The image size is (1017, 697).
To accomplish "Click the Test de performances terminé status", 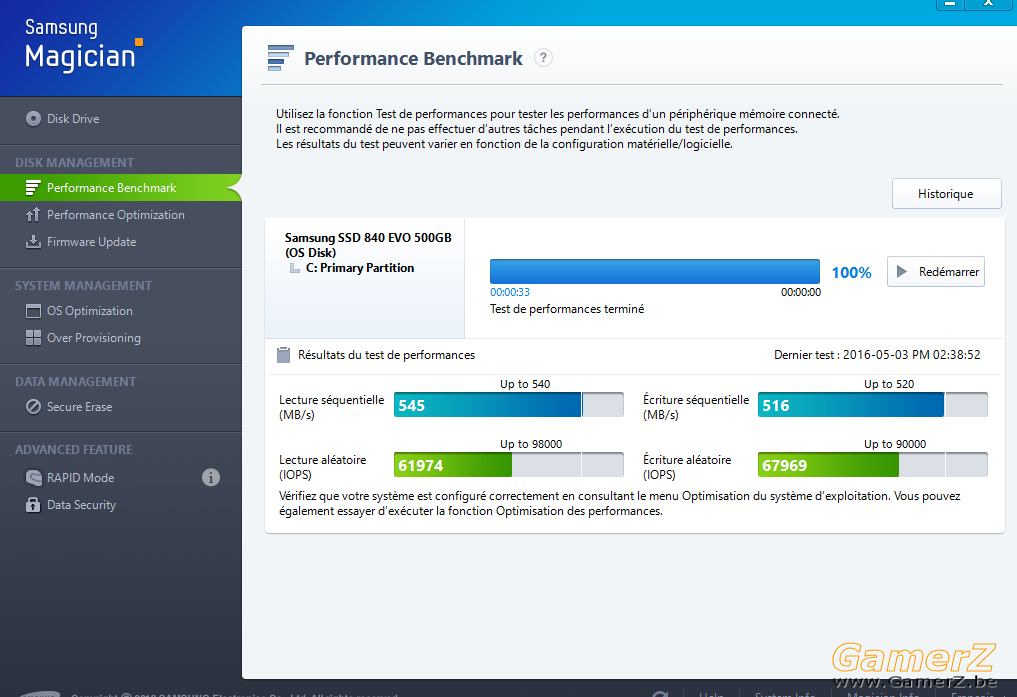I will coord(567,309).
